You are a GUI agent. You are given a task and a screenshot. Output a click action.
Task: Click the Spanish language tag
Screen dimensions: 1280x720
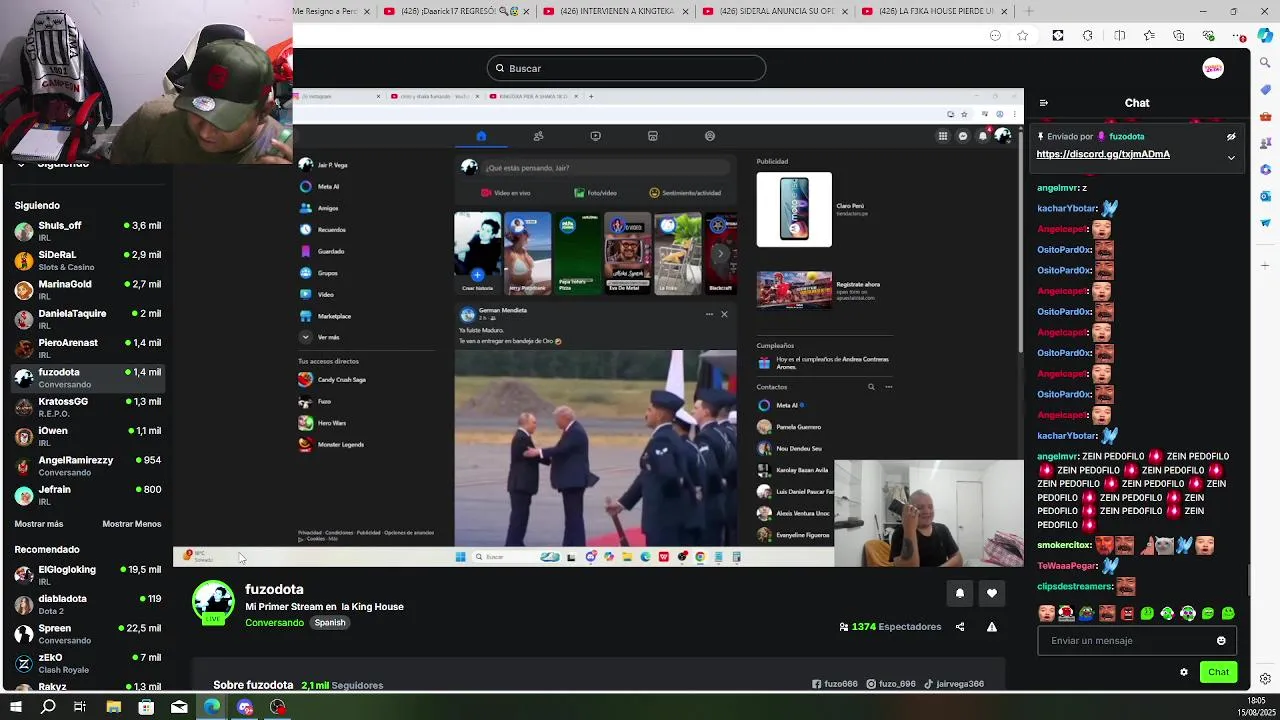click(x=330, y=623)
